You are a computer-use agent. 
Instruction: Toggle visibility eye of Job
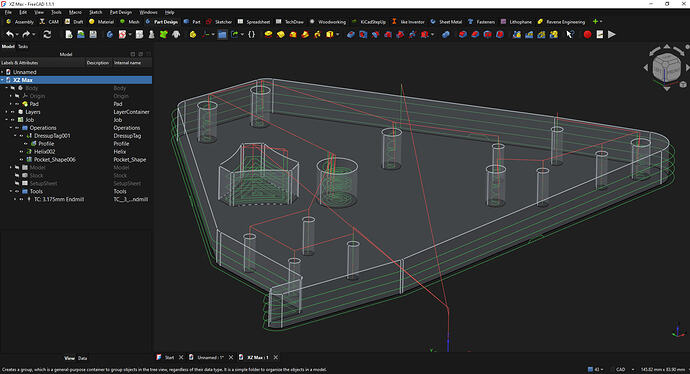tap(13, 120)
